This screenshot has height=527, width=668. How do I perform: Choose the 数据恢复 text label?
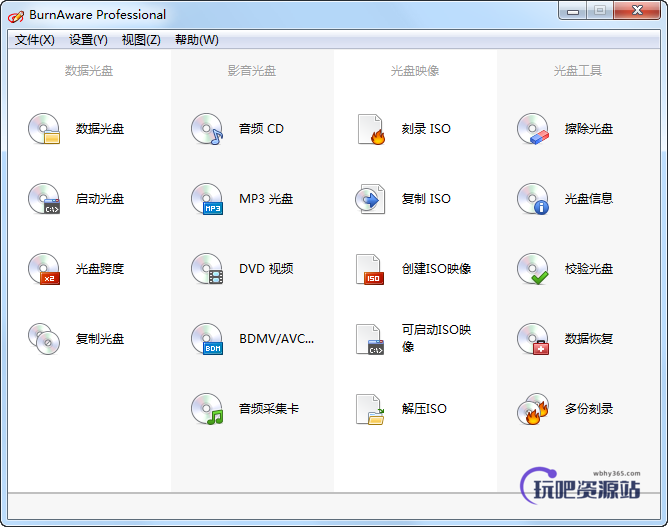click(x=589, y=339)
